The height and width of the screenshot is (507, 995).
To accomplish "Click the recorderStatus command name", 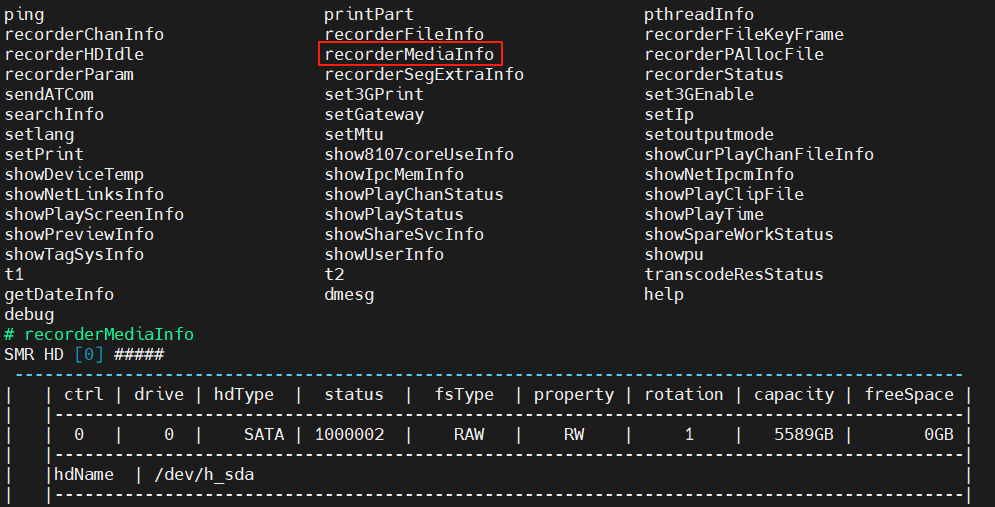I will (x=714, y=74).
